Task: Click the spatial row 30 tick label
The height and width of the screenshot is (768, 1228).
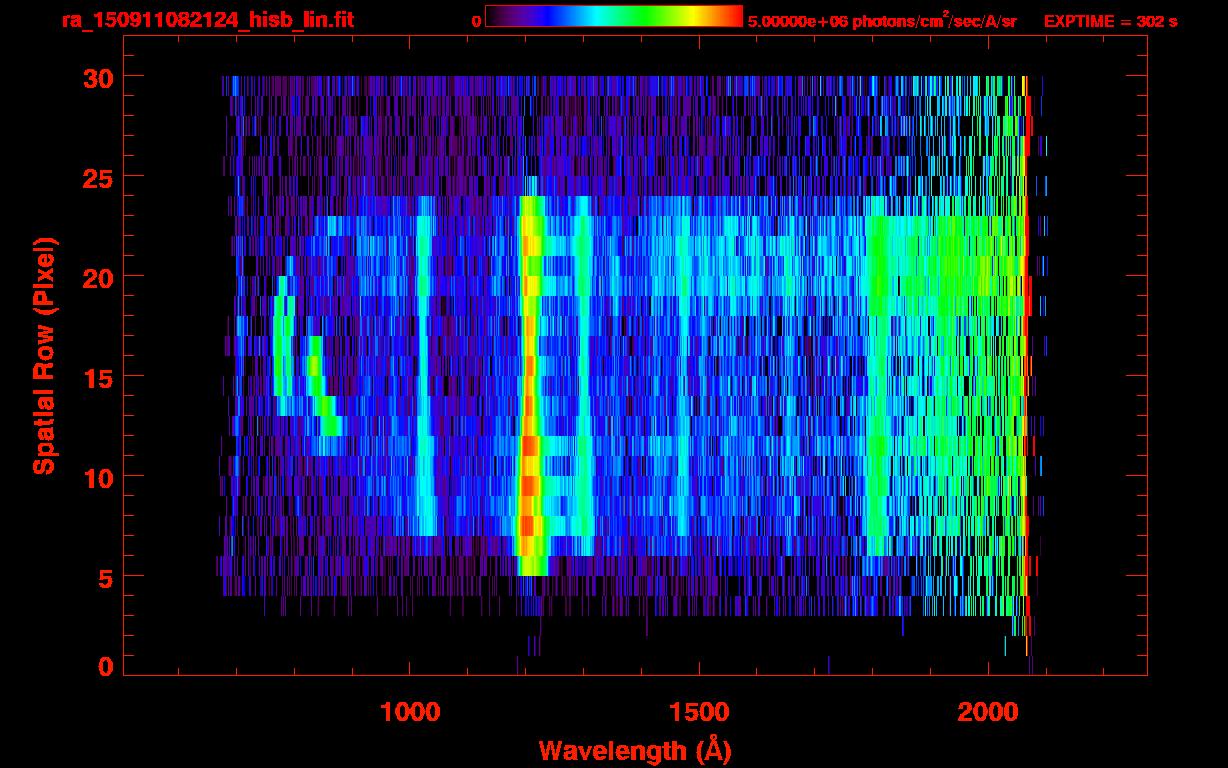Action: (x=97, y=77)
